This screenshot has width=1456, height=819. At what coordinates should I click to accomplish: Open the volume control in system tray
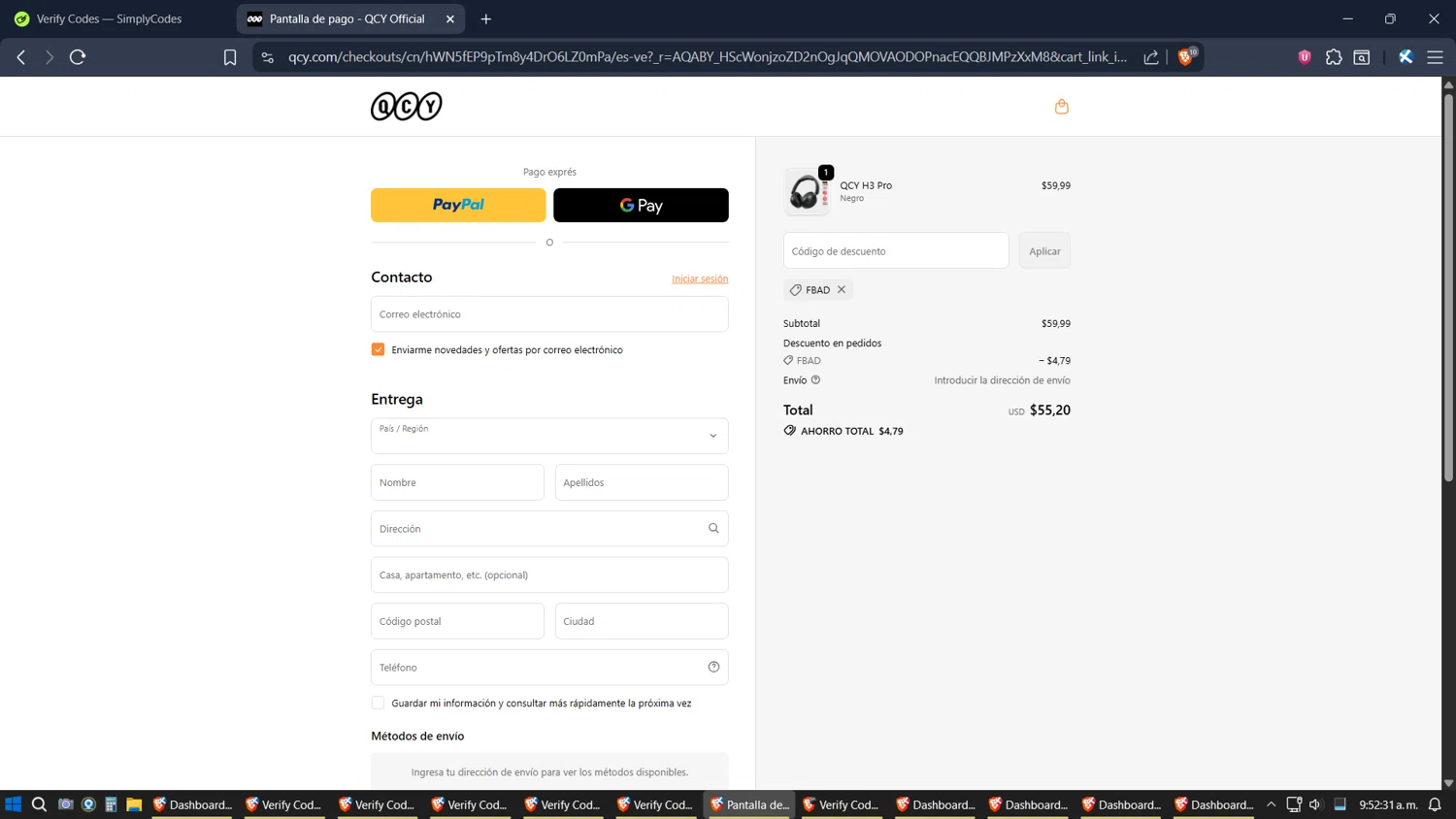1315,804
